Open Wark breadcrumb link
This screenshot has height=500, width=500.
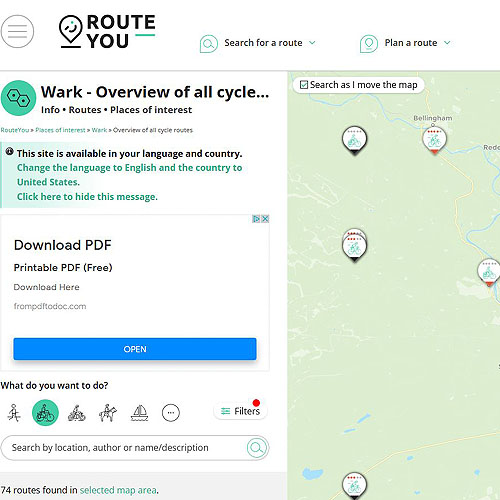pyautogui.click(x=99, y=130)
